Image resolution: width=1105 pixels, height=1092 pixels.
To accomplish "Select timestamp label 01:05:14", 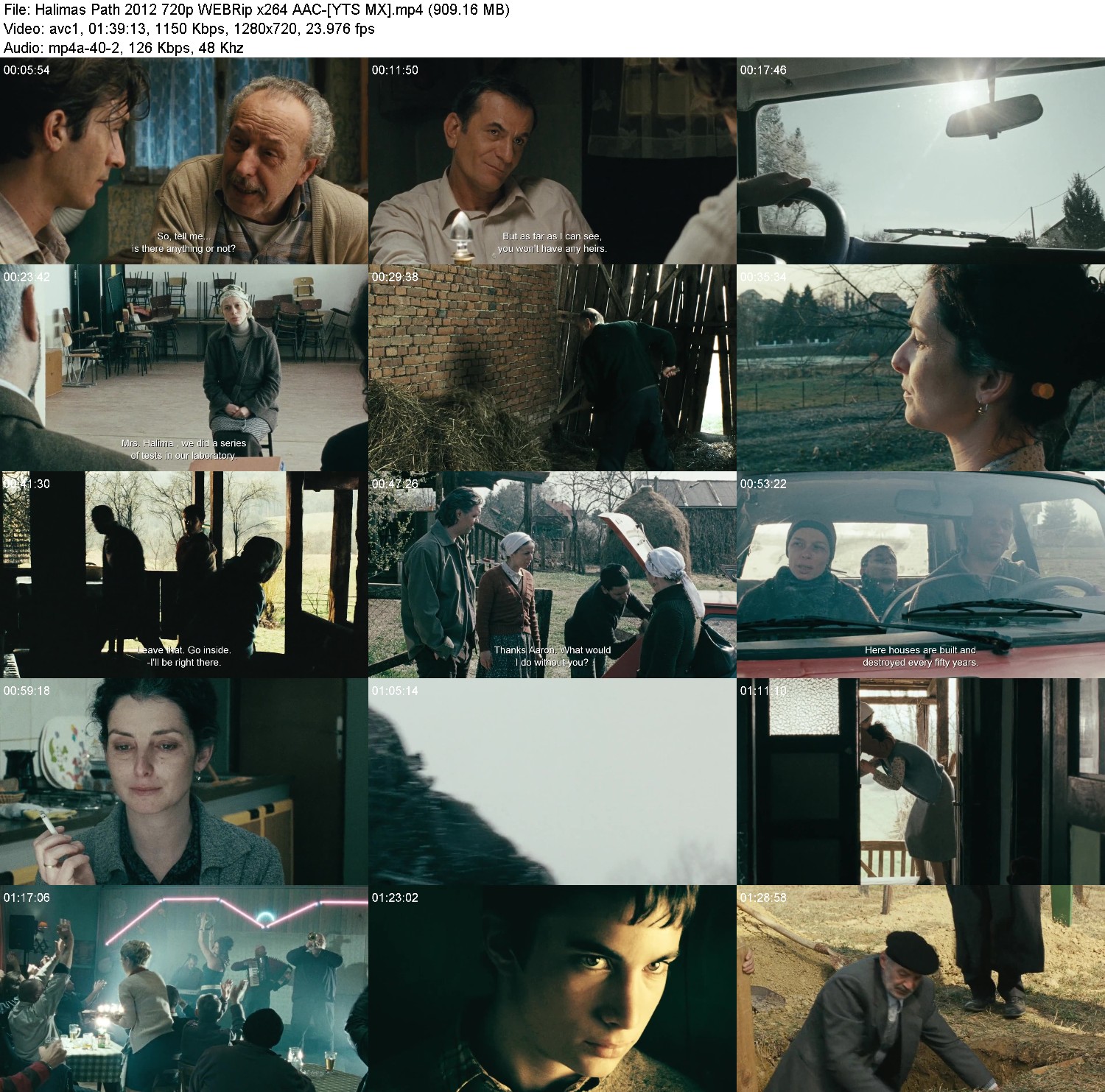I will point(395,691).
